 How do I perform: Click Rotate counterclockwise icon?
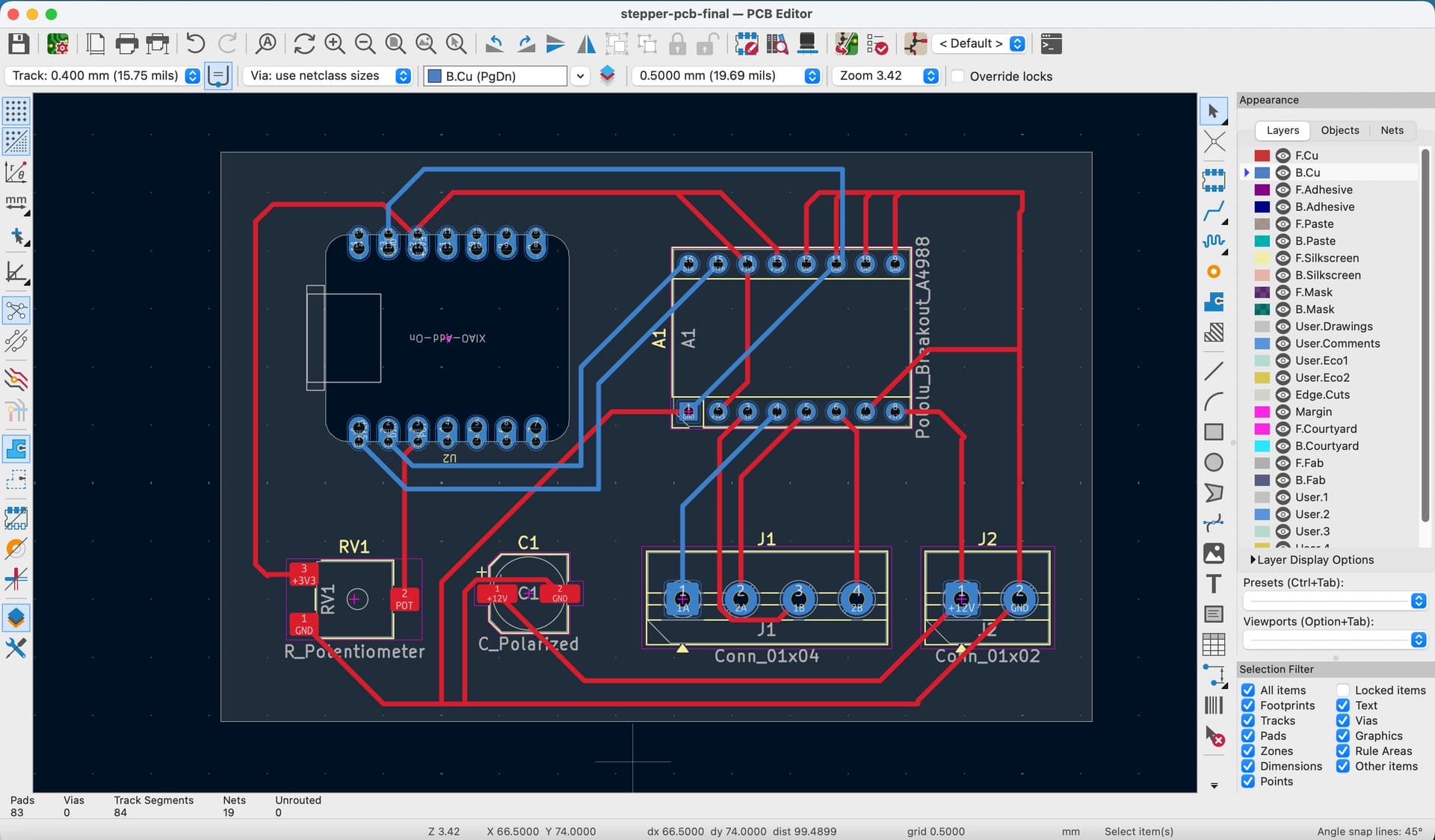[494, 44]
